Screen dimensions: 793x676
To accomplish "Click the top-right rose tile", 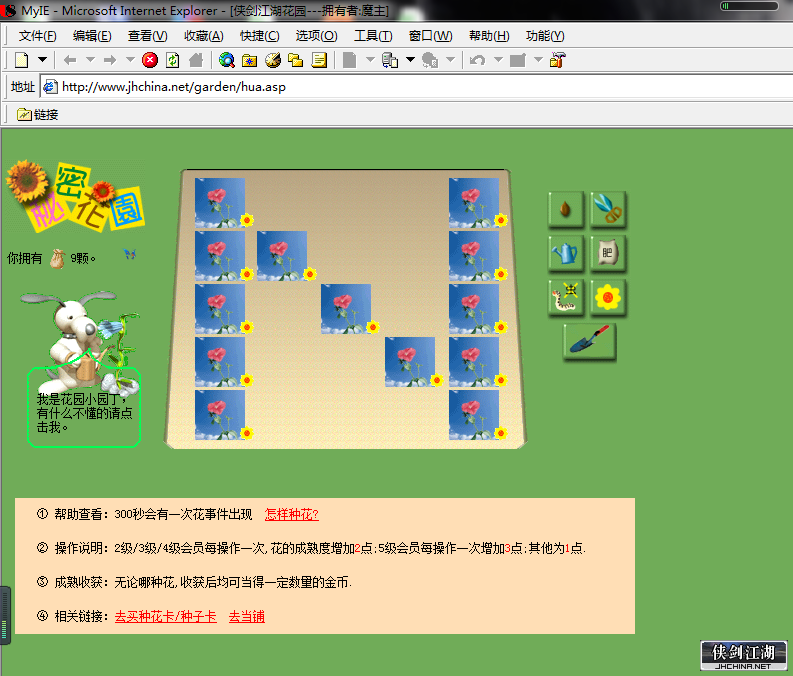I will [474, 203].
